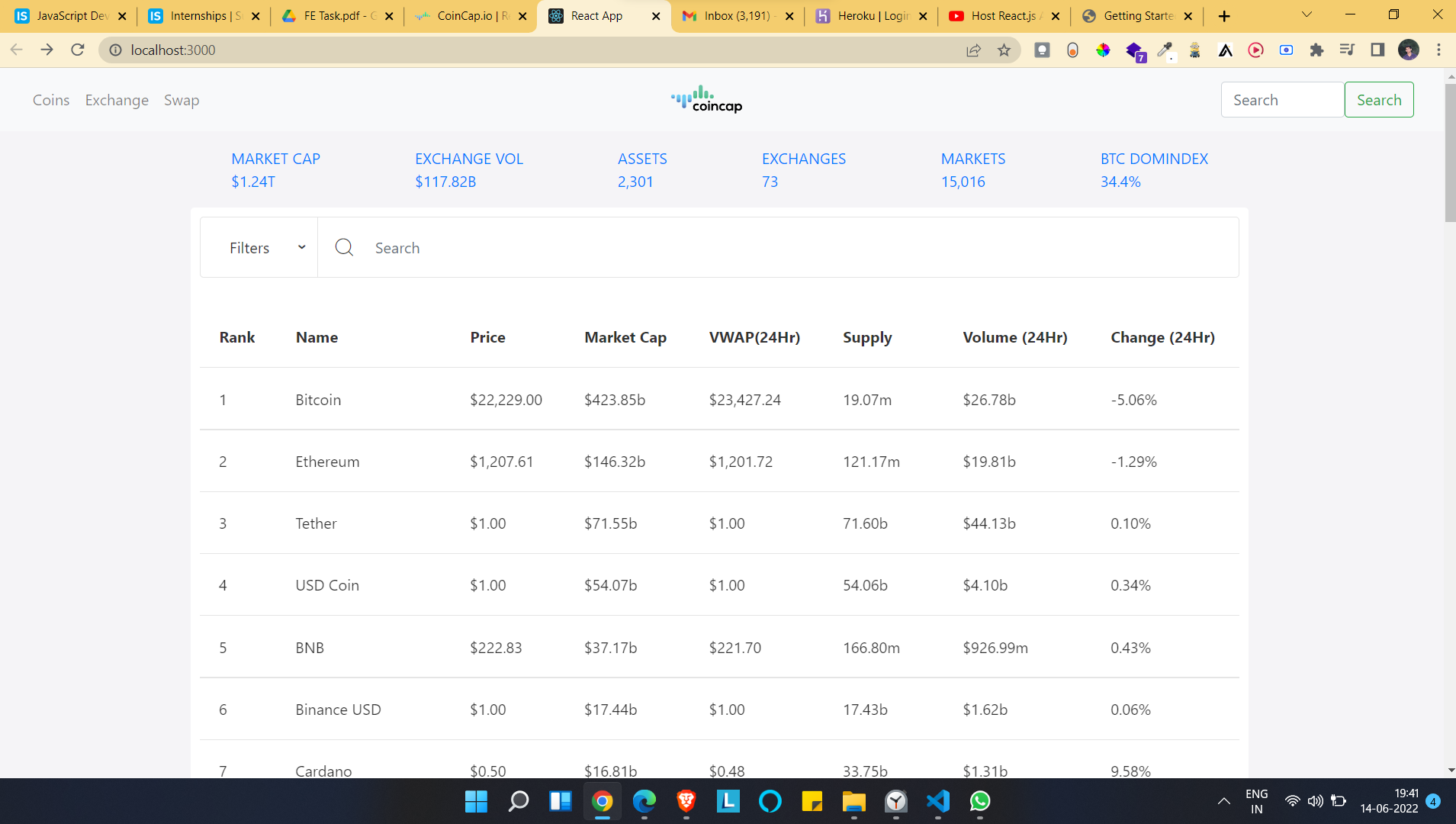Click the magnifier icon in the Filters bar

(x=344, y=247)
